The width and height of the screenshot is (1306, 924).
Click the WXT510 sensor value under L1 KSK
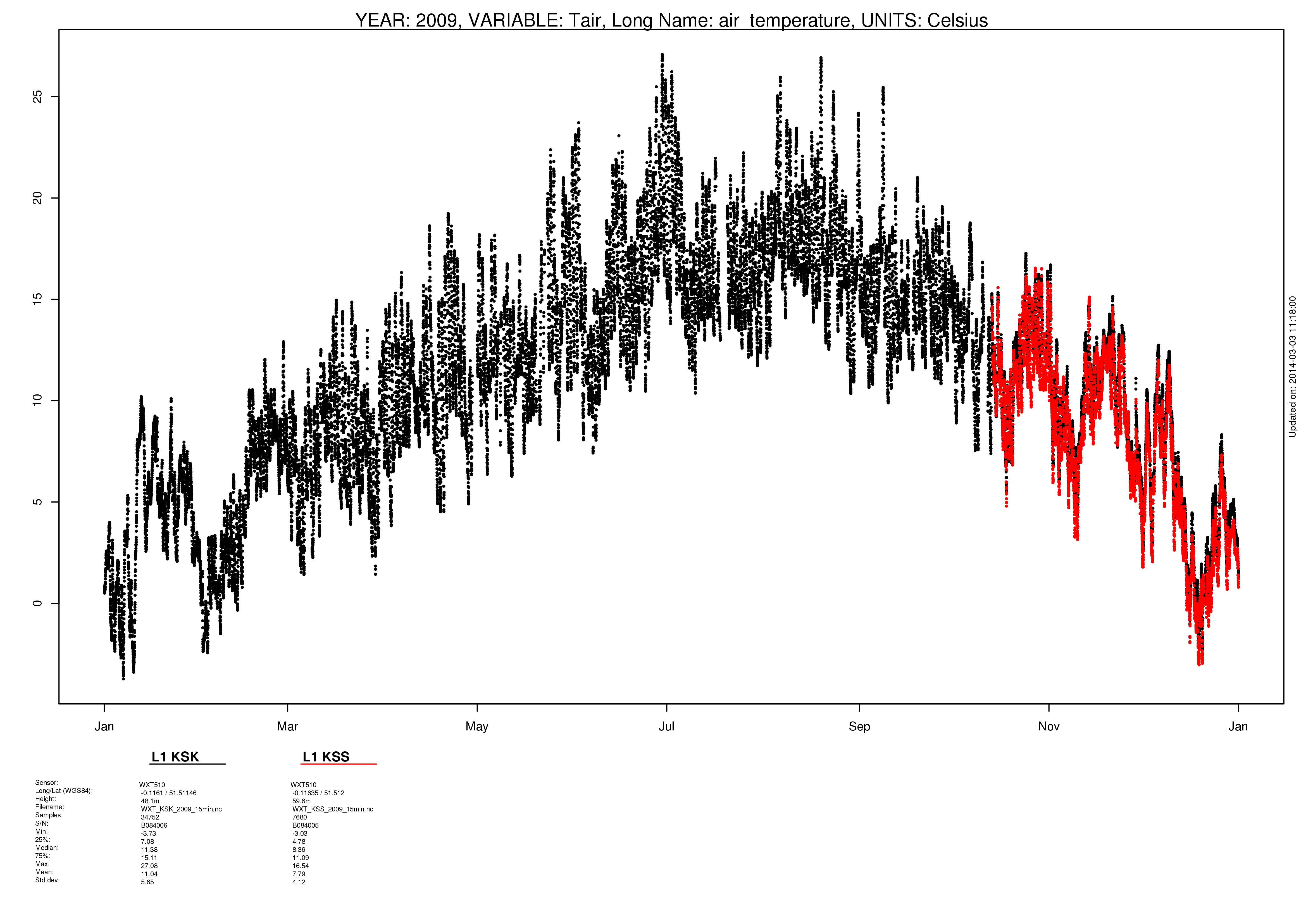[152, 785]
